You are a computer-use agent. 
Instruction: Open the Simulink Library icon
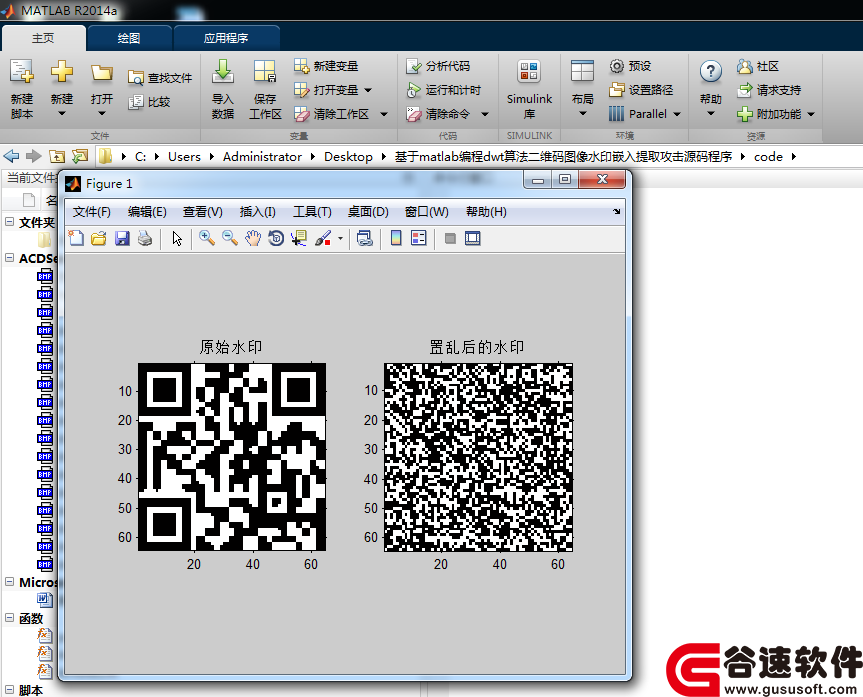(x=529, y=72)
